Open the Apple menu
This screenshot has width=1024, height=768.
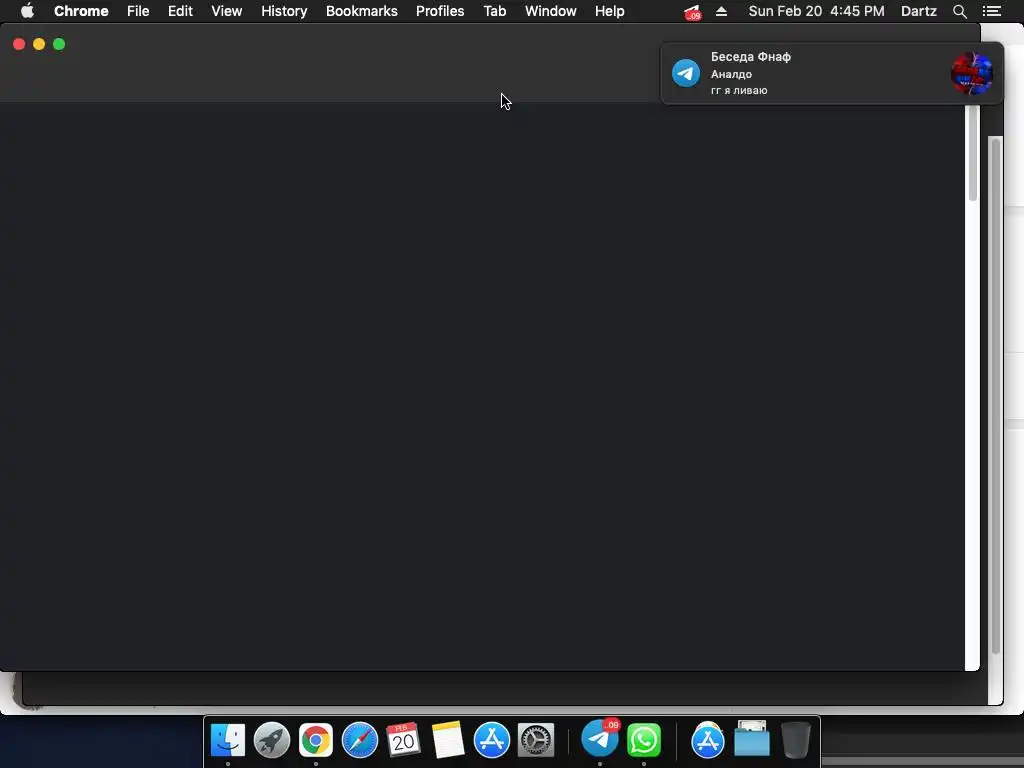pos(27,11)
